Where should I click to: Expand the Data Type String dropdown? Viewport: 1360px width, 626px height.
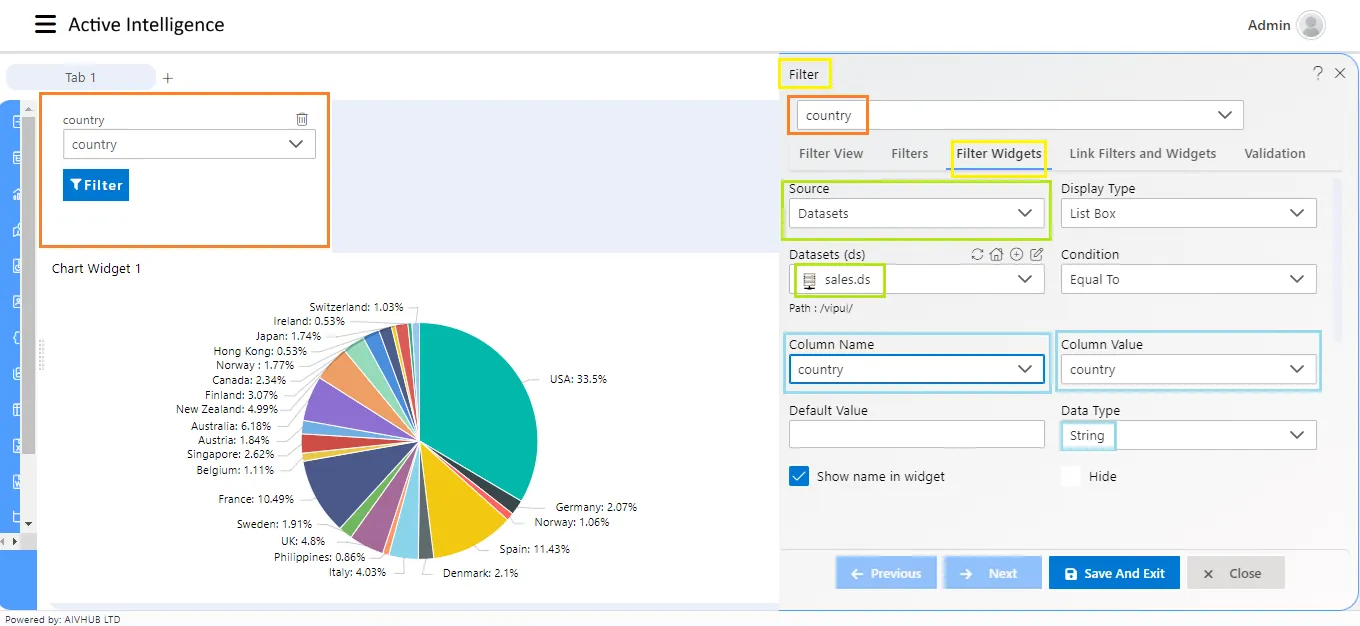coord(1189,435)
